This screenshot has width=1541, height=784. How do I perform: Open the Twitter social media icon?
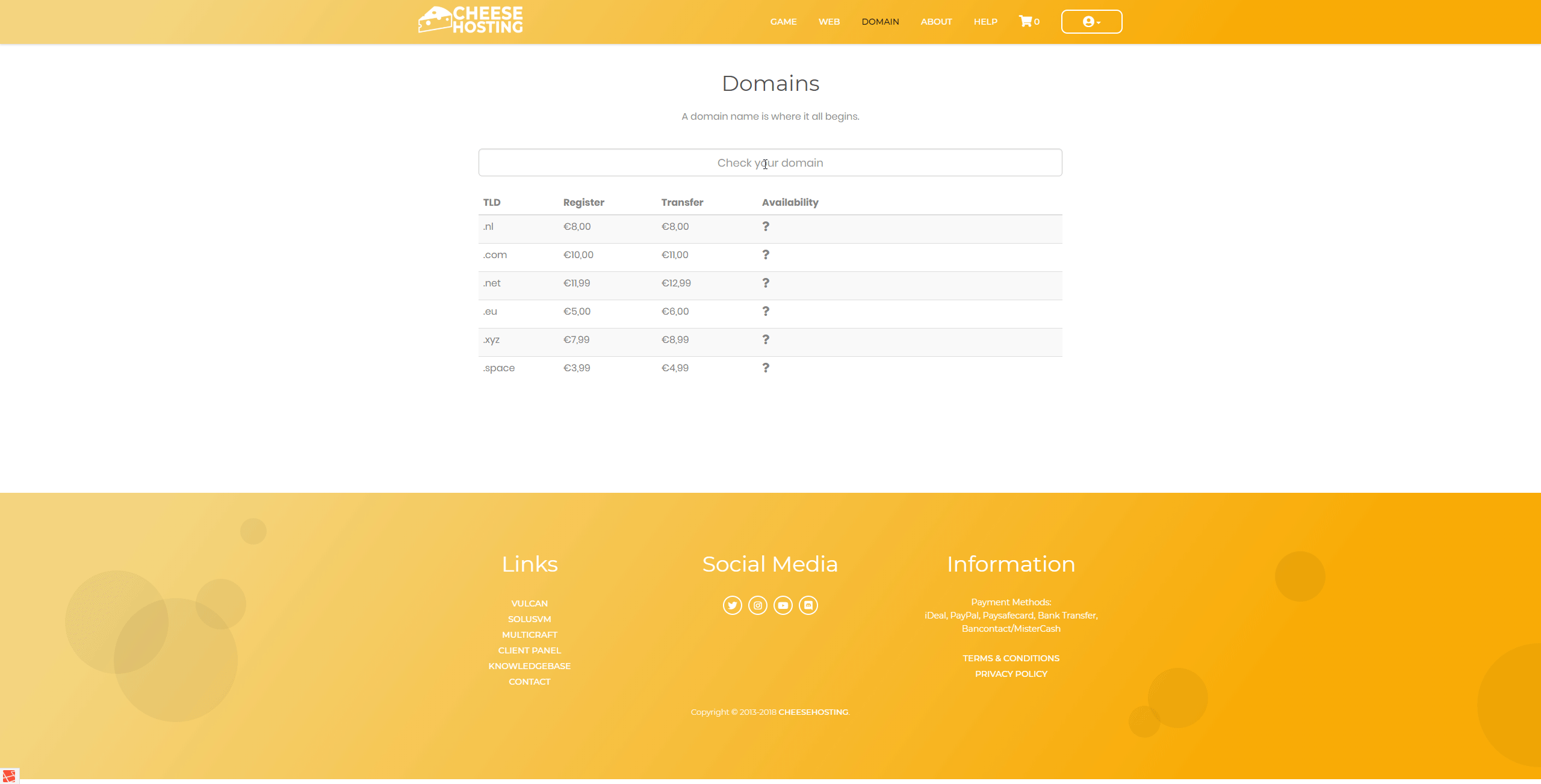732,605
